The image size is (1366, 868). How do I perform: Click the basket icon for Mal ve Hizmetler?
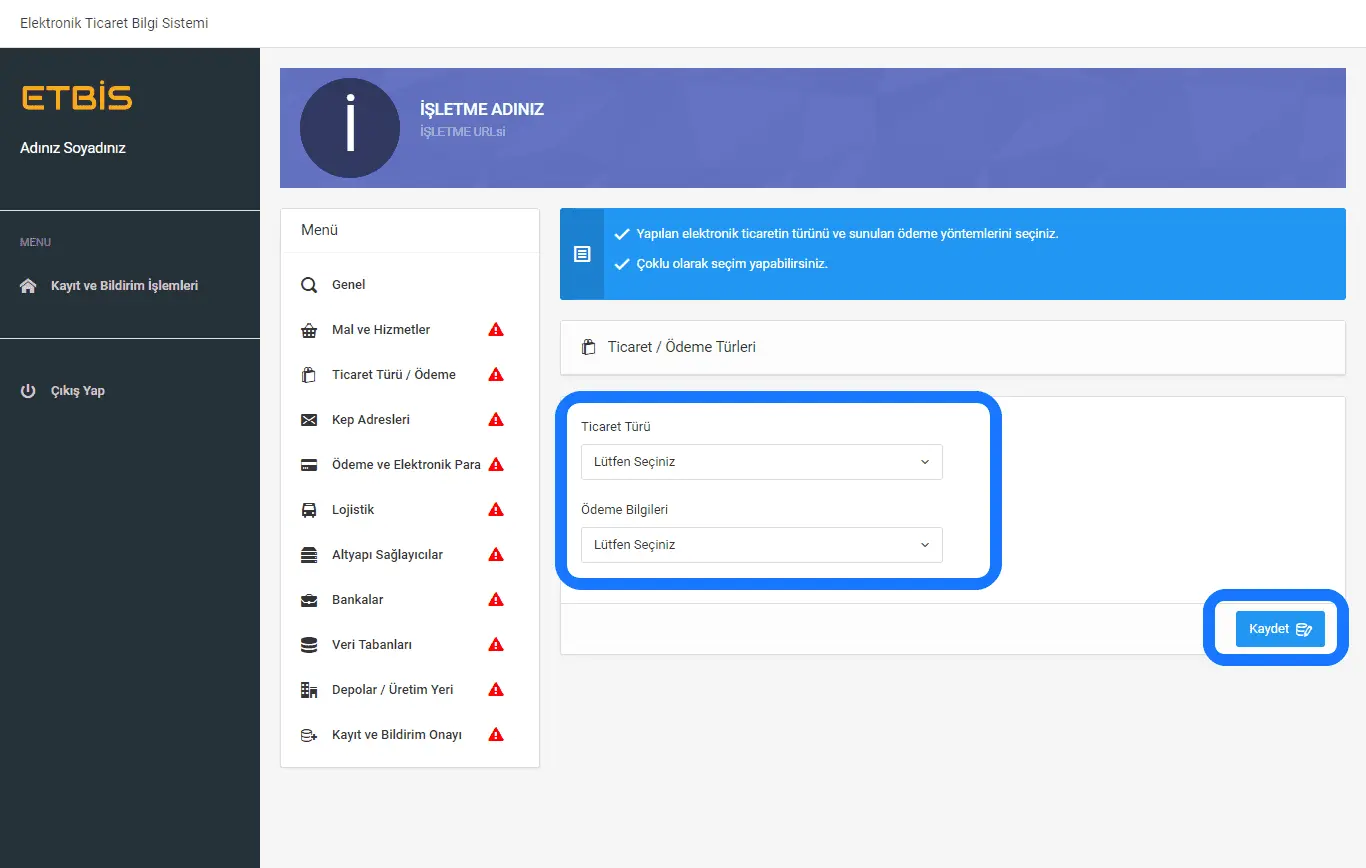[x=309, y=330]
